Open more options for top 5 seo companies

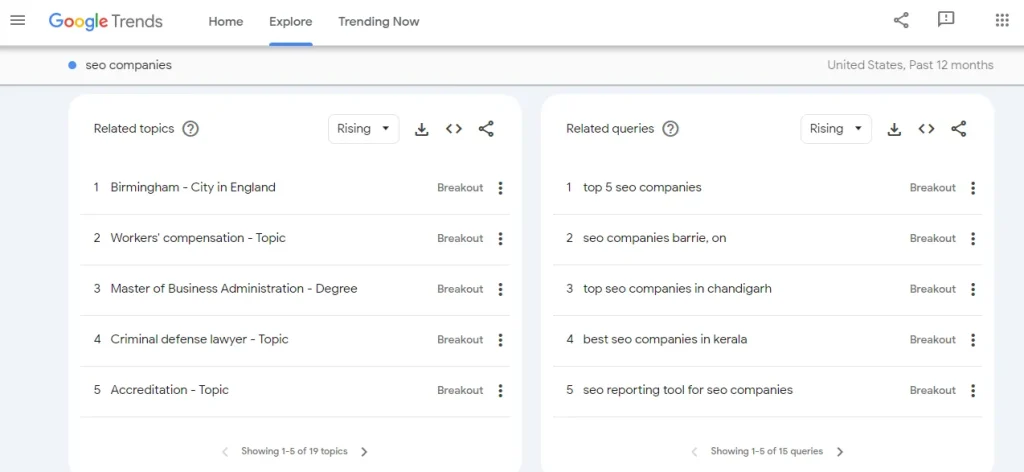(x=973, y=188)
